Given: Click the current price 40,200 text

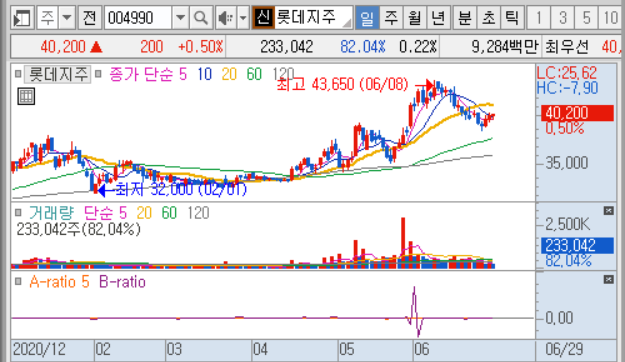Looking at the screenshot, I should click(x=63, y=47).
